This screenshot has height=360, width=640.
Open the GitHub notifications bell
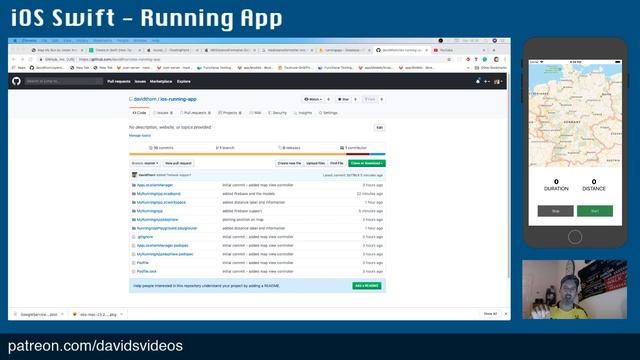point(478,81)
